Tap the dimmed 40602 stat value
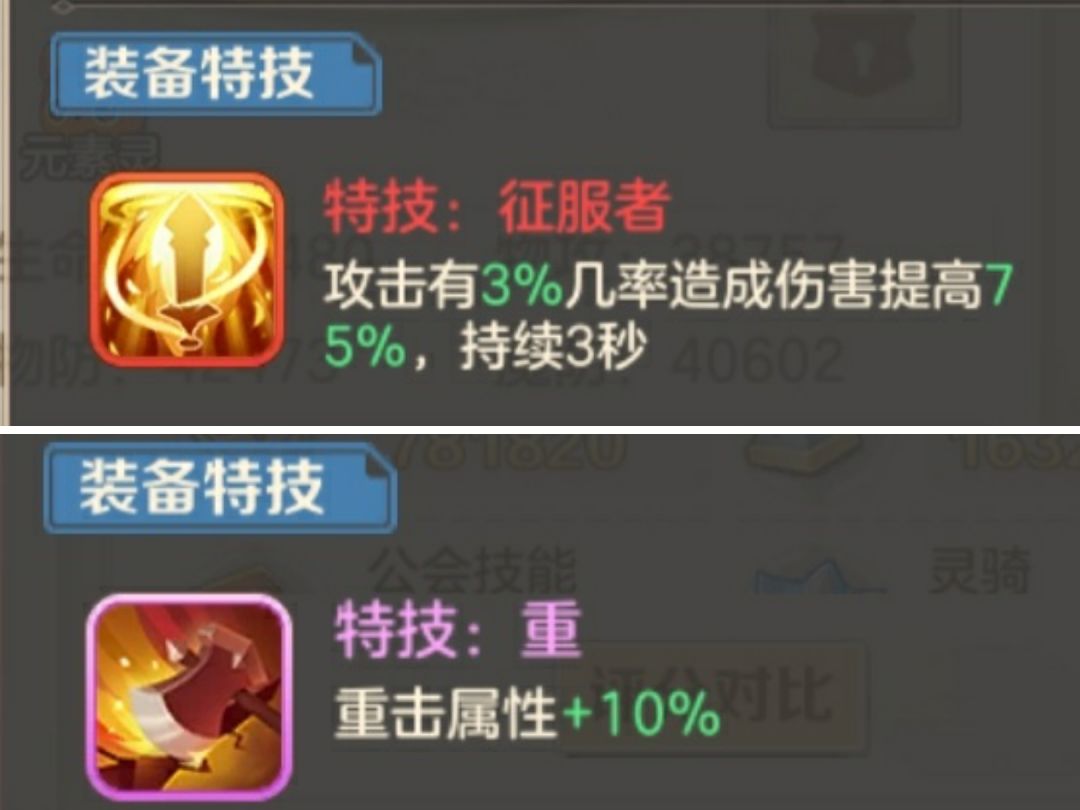Viewport: 1080px width, 810px height. (758, 360)
